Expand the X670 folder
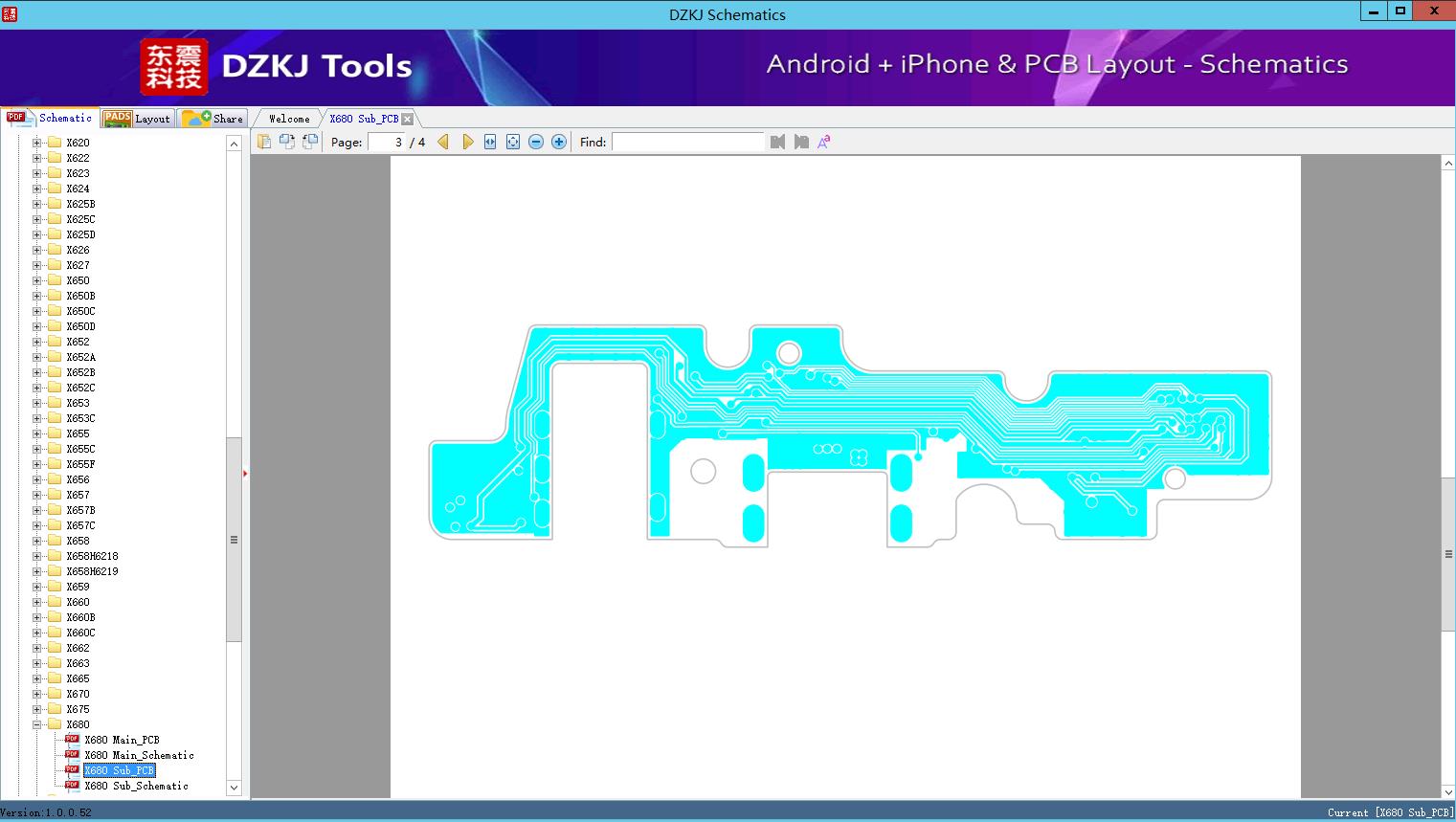Screen dimensions: 1456x822 click(x=36, y=694)
